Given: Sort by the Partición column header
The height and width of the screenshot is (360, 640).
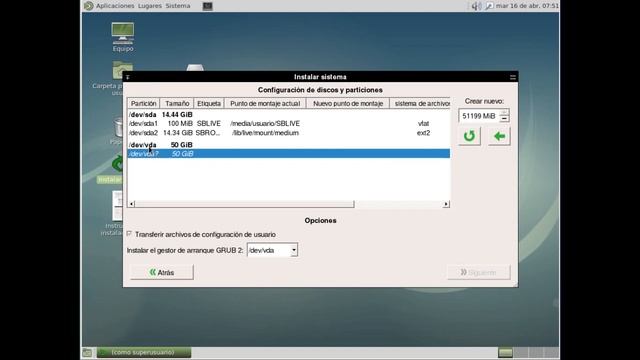Looking at the screenshot, I should (x=143, y=104).
